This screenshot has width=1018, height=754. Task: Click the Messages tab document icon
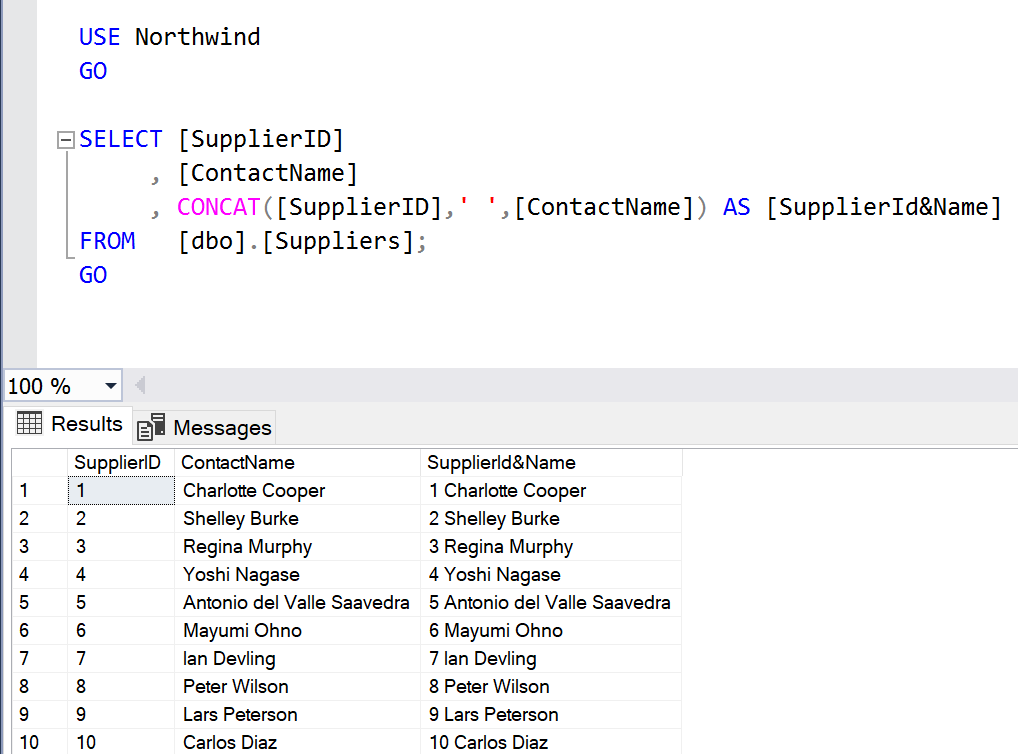point(151,427)
